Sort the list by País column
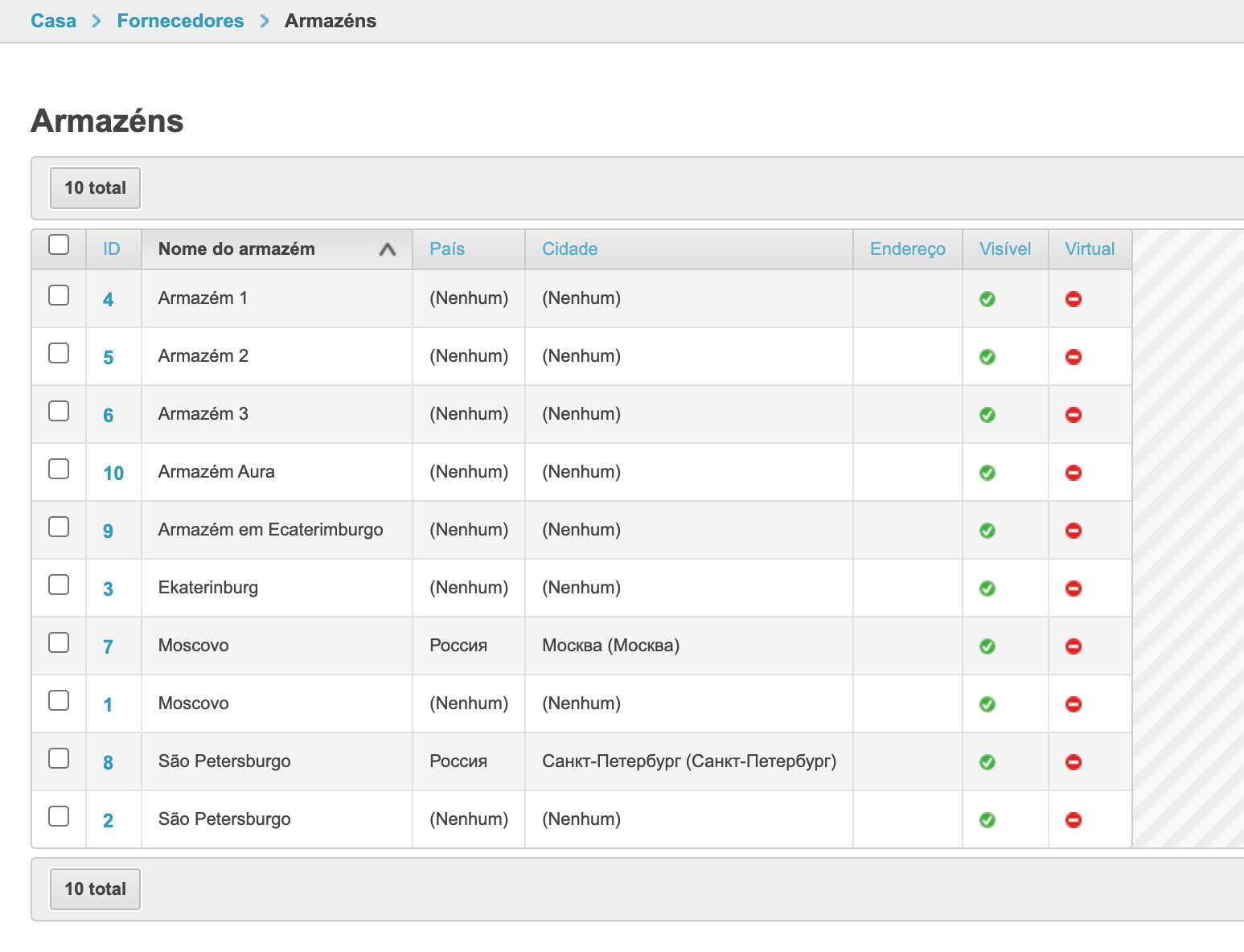 coord(447,249)
